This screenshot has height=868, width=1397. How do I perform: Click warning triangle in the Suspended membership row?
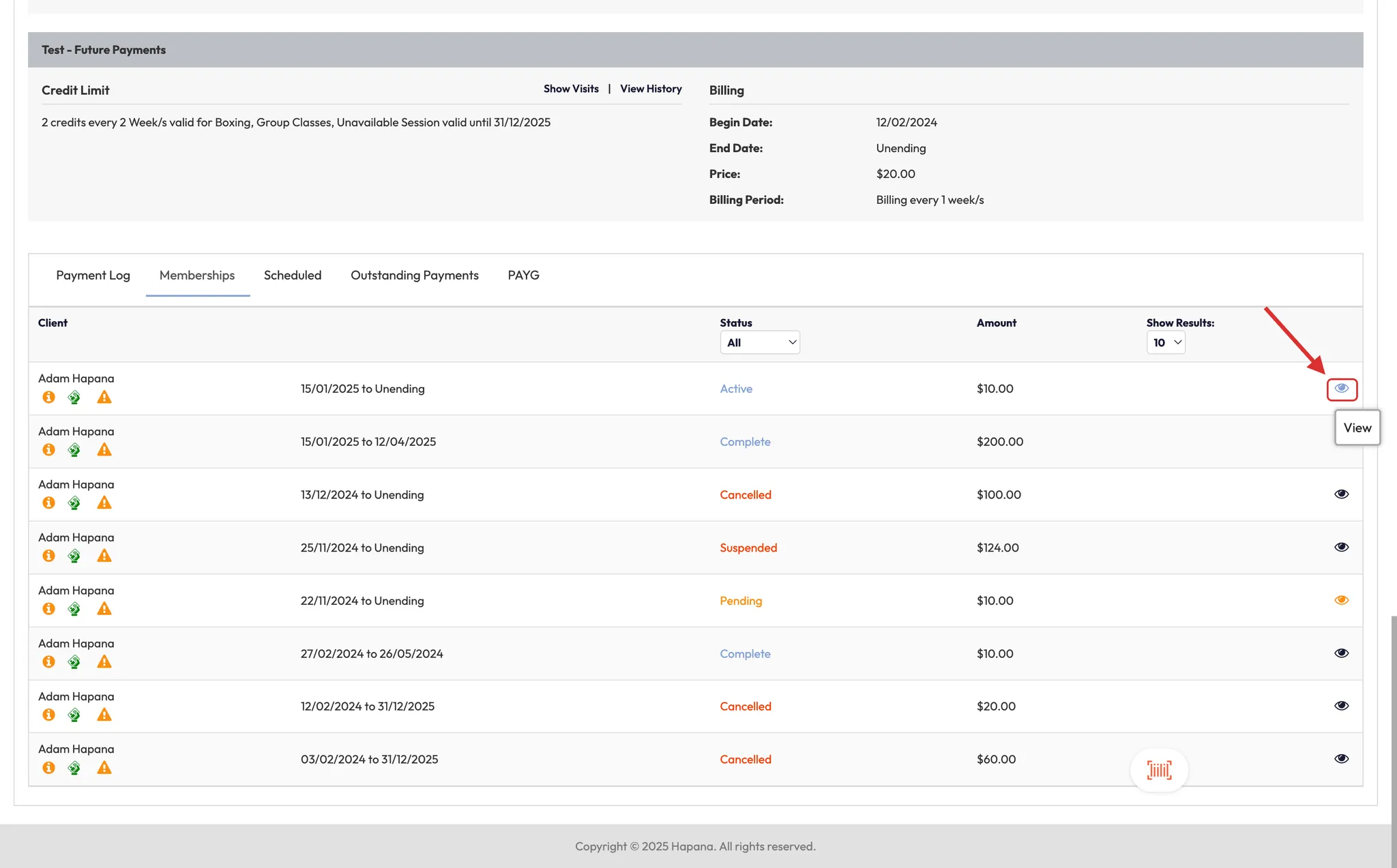[104, 556]
